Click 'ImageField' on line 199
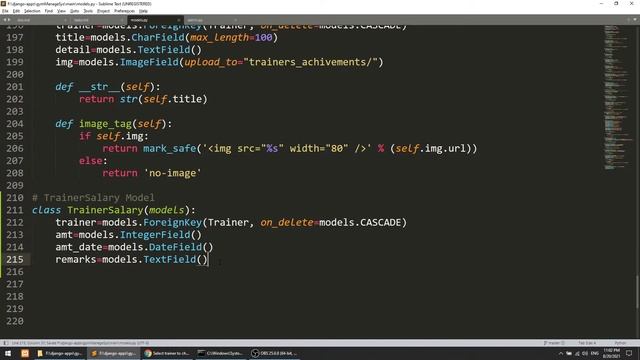 149,62
